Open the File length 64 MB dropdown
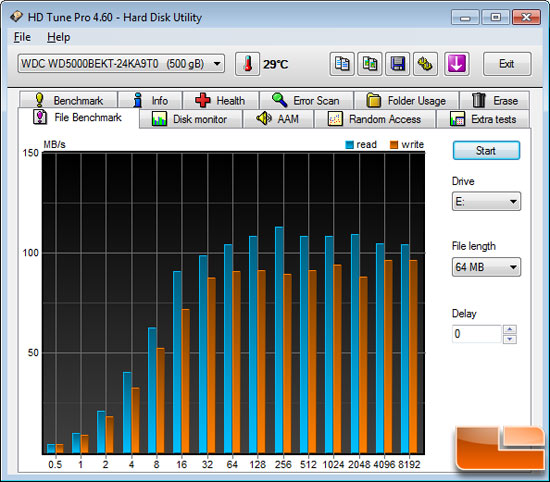Viewport: 550px width, 482px height. 486,267
